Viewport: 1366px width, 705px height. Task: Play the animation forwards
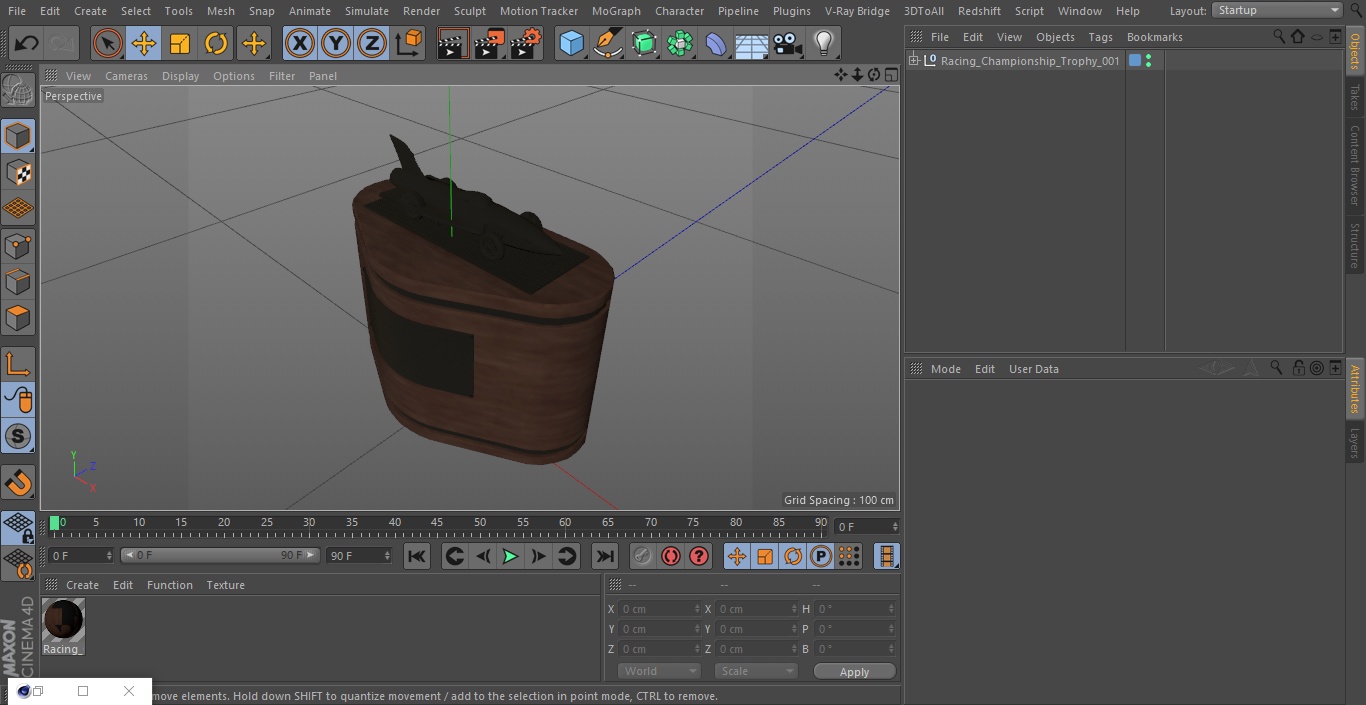coord(510,556)
